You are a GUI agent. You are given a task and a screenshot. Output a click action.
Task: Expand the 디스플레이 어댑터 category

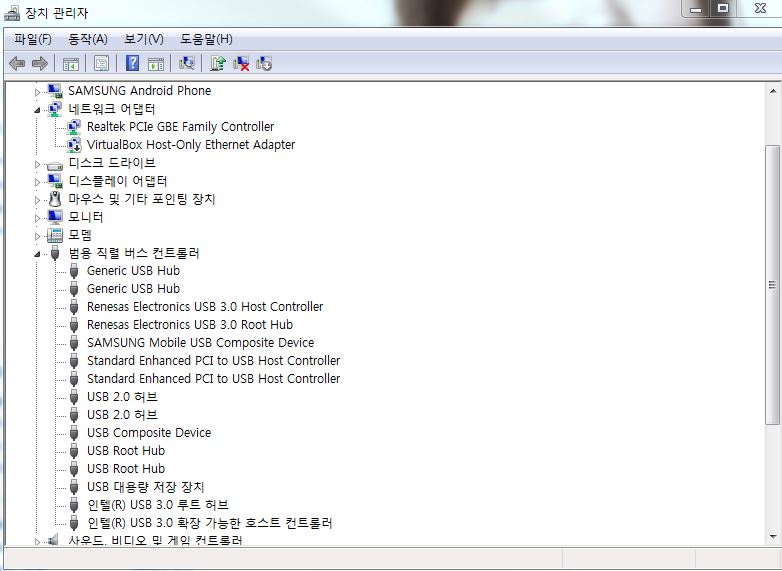tap(37, 182)
